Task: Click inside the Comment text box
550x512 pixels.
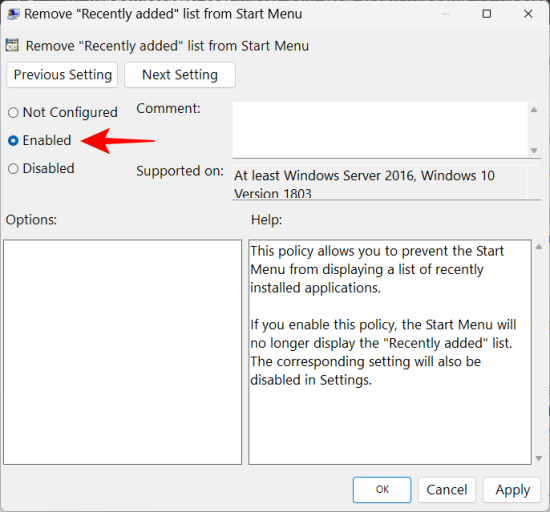Action: click(380, 130)
